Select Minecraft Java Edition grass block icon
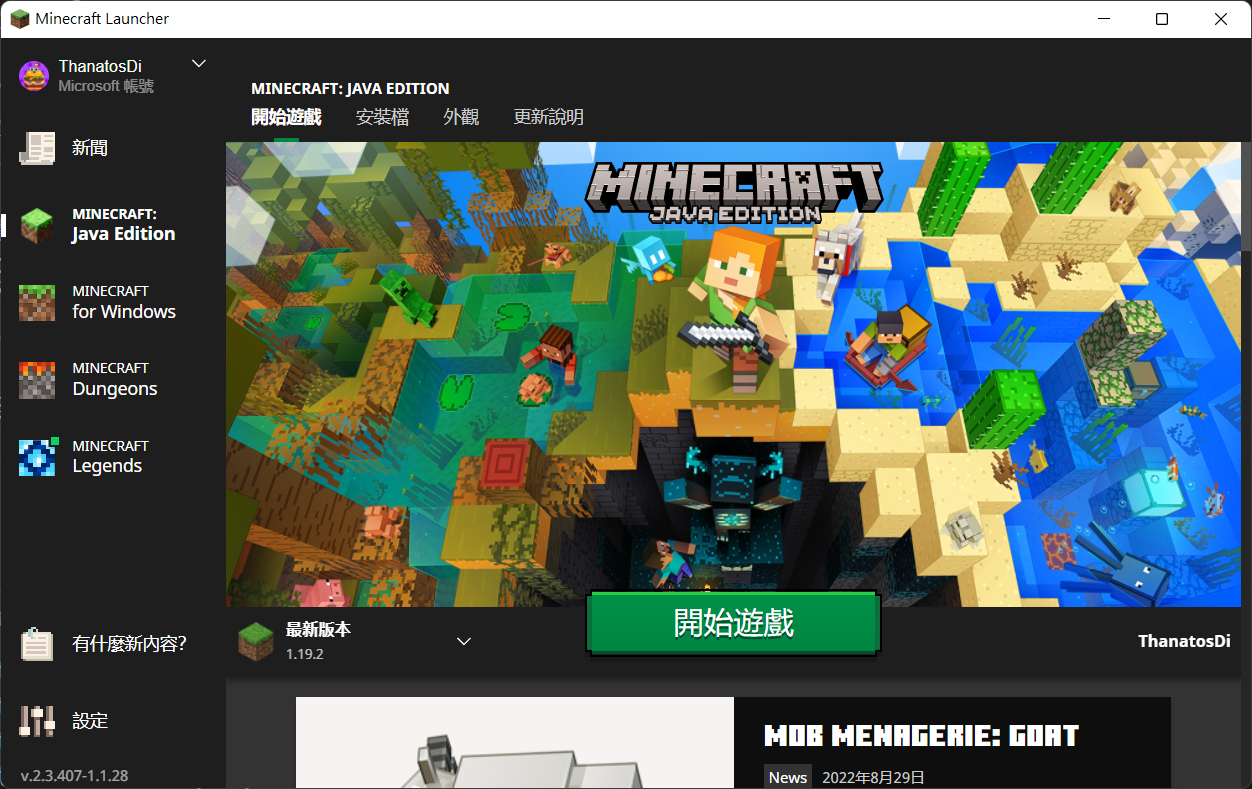This screenshot has width=1252, height=789. [37, 225]
